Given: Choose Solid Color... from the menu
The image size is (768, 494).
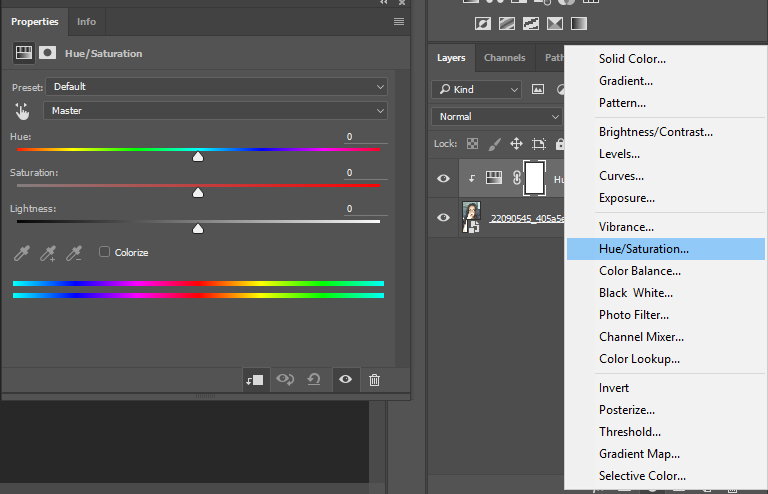Looking at the screenshot, I should 666,59.
